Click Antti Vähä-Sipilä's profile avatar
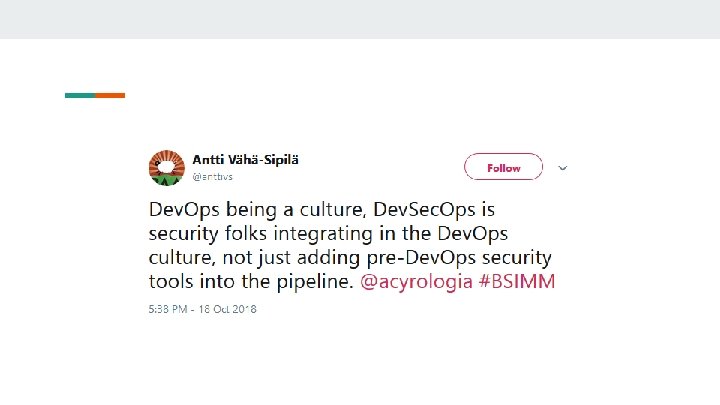The height and width of the screenshot is (405, 720). (167, 168)
